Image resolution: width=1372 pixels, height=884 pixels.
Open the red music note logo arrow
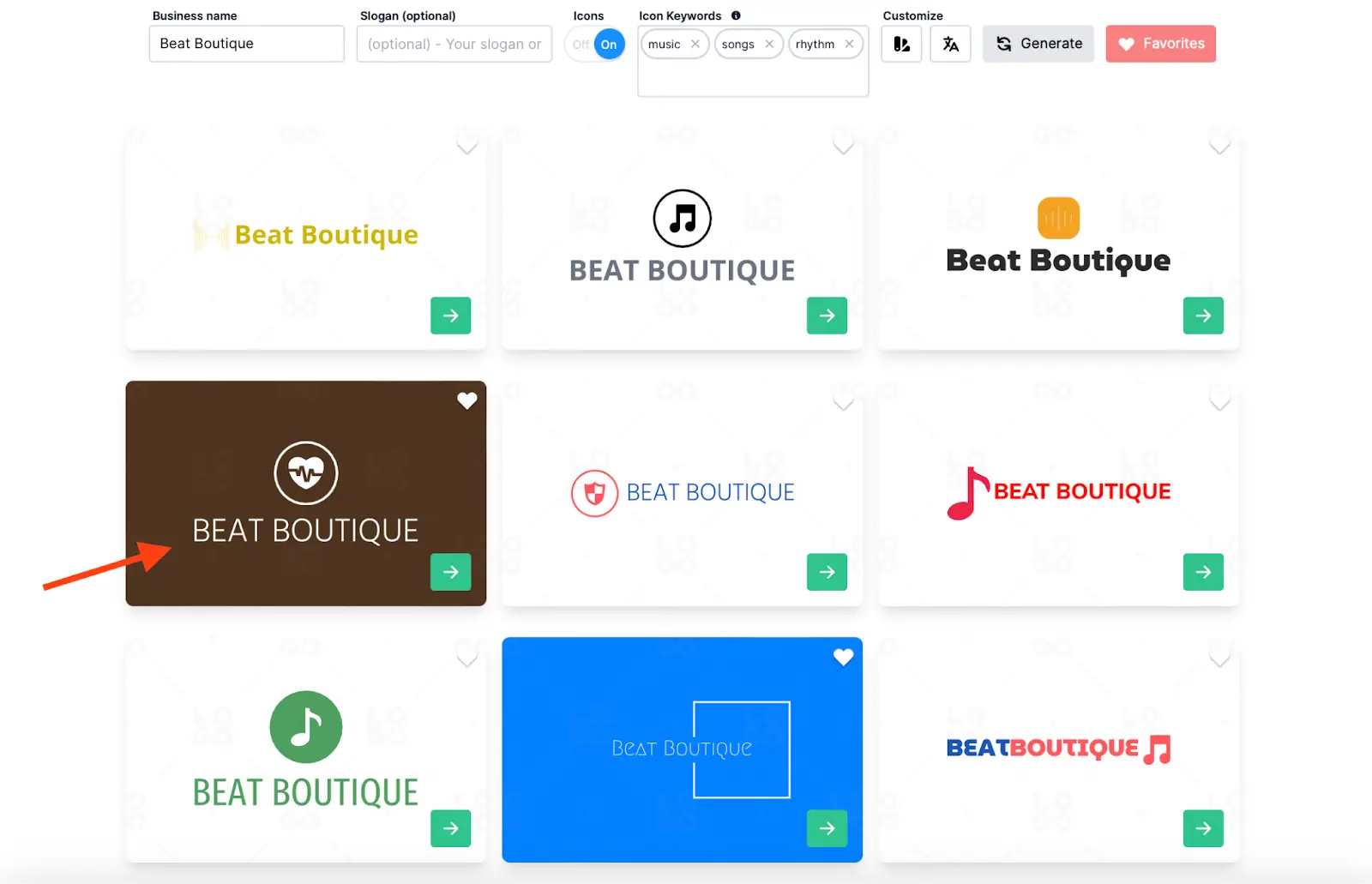click(x=1204, y=572)
